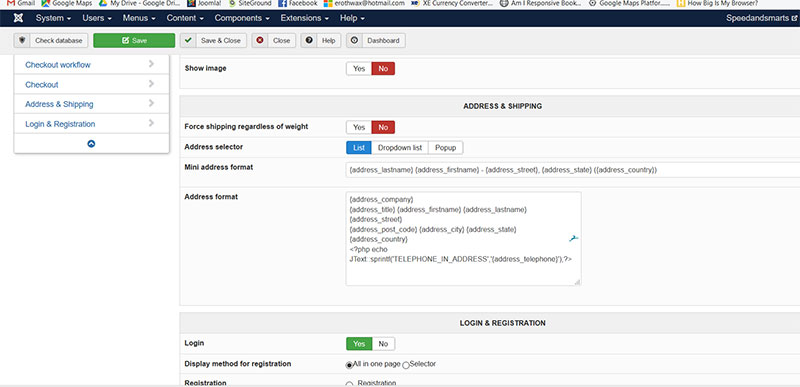Click the green Save button
Screen dimensions: 800x387
pyautogui.click(x=134, y=41)
